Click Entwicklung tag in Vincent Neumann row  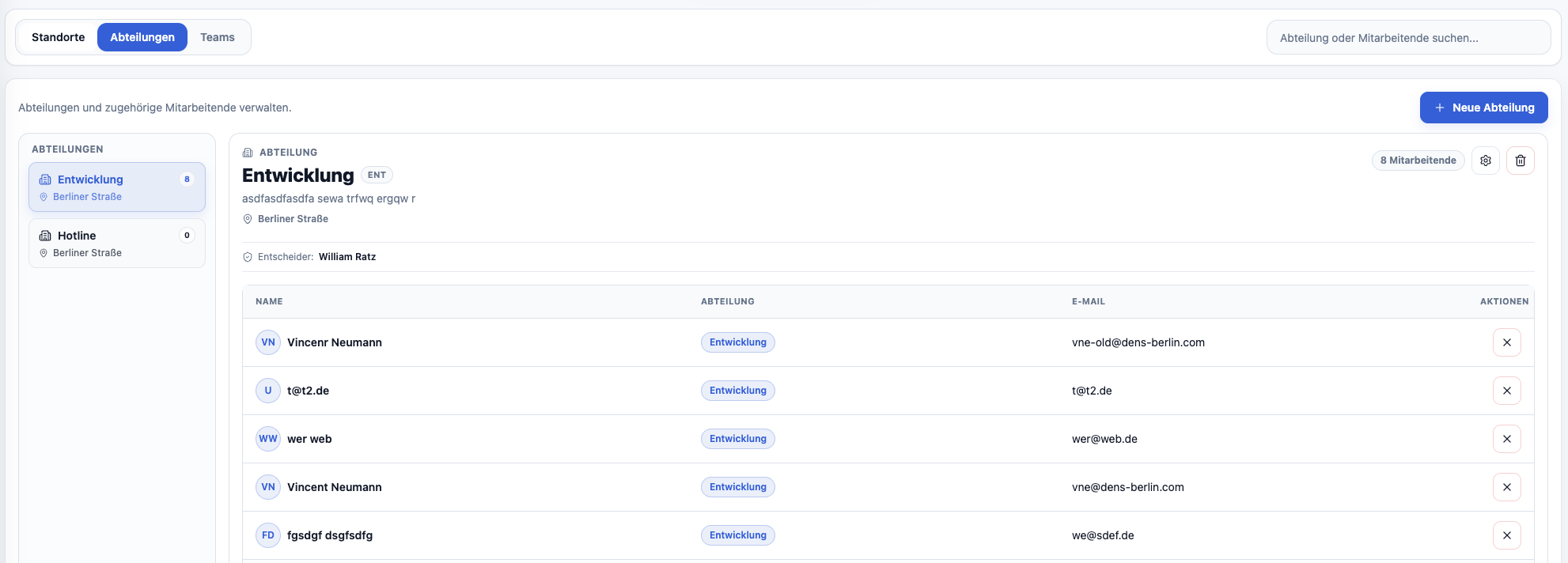coord(738,487)
